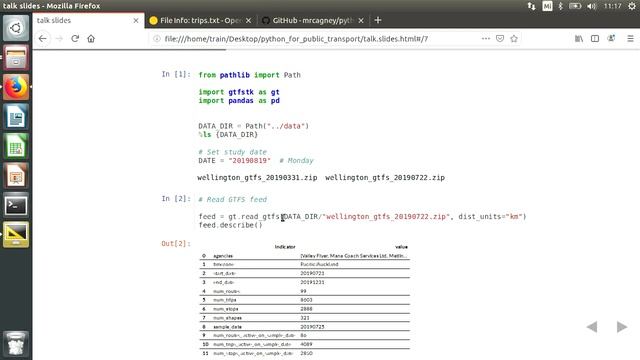Click the wellington_gtfs_20190331.zip output text
The image size is (640, 360).
click(x=257, y=178)
